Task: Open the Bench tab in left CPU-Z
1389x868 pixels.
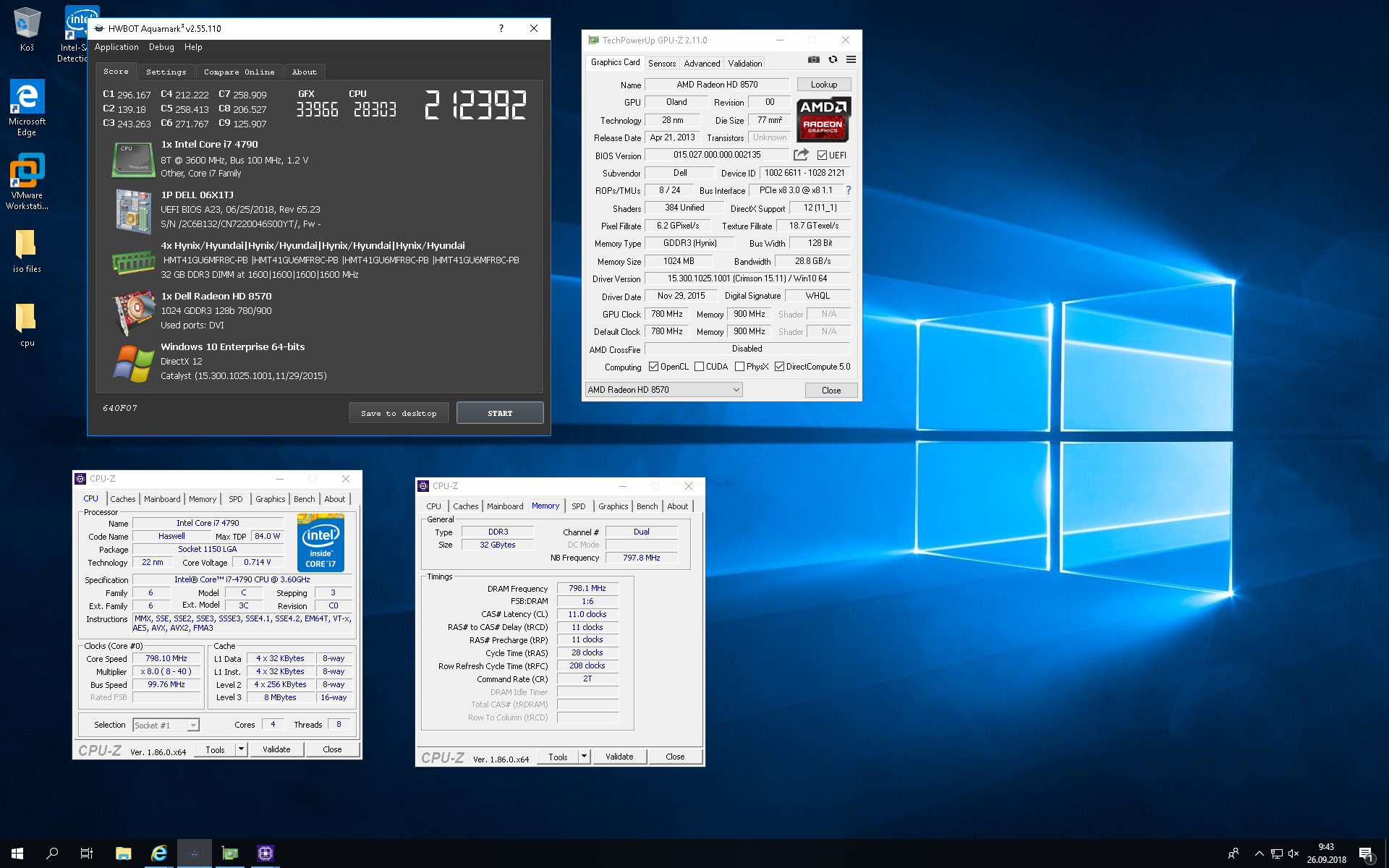Action: click(304, 499)
